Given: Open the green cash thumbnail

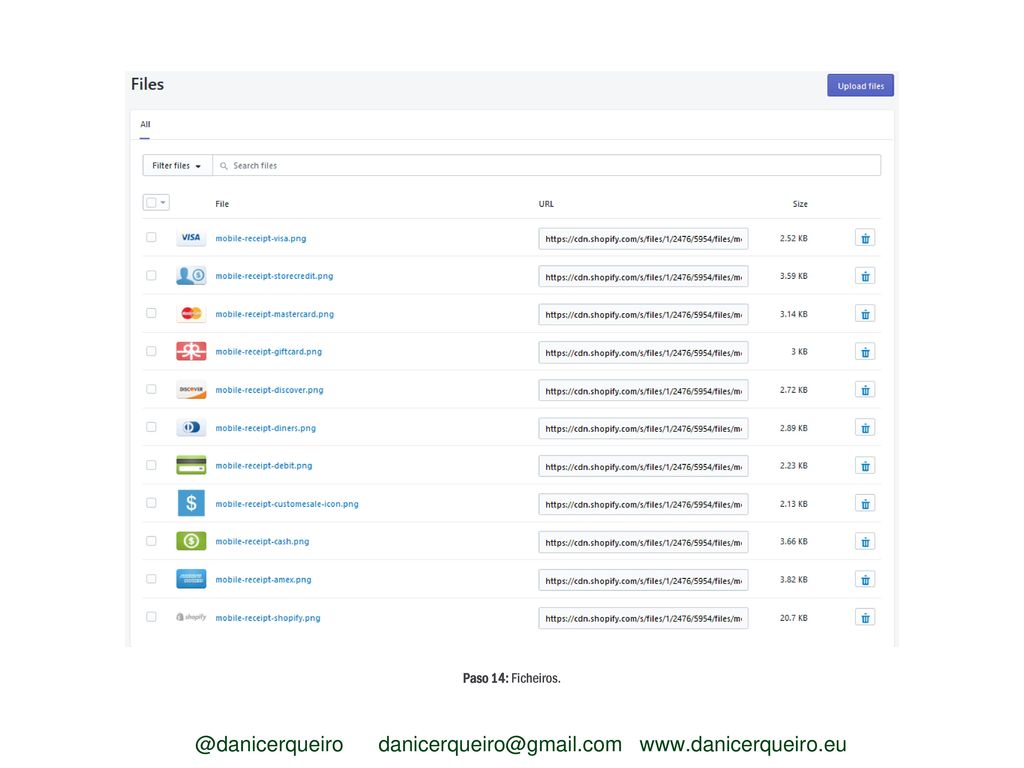Looking at the screenshot, I should 191,541.
